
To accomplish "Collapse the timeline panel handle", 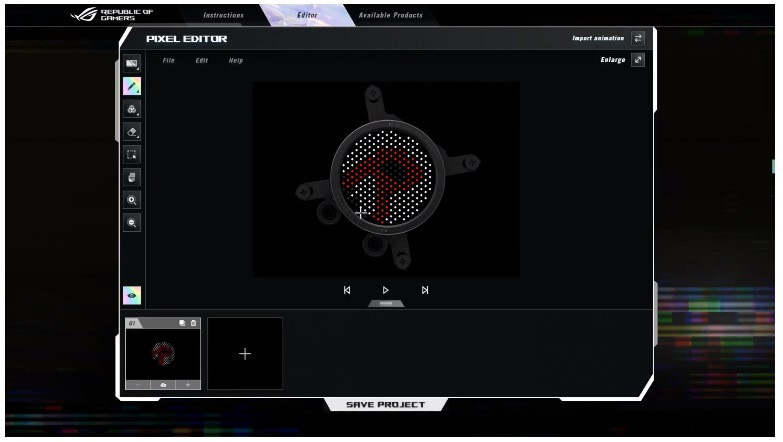I will click(x=386, y=303).
